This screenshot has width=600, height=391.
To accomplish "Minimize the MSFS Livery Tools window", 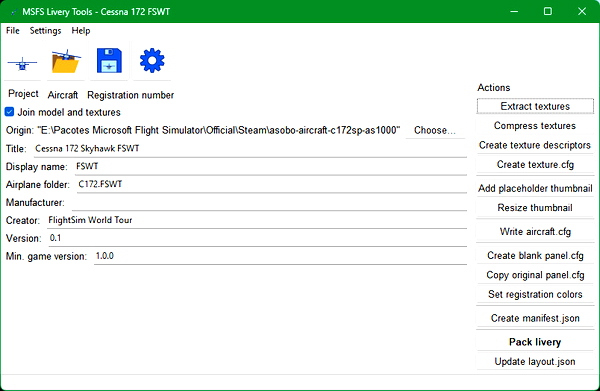I will (x=514, y=11).
